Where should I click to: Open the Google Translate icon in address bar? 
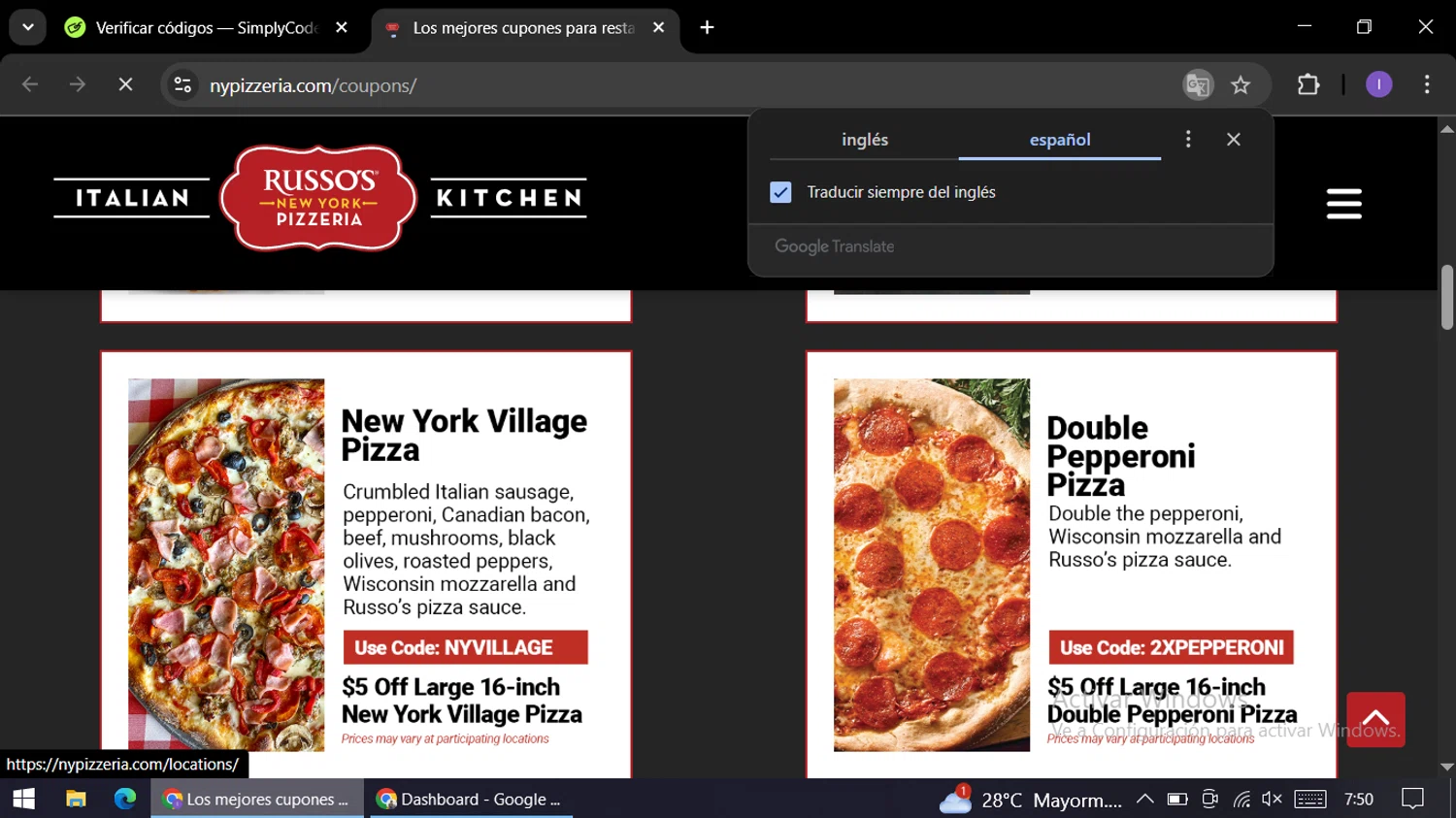coord(1198,85)
